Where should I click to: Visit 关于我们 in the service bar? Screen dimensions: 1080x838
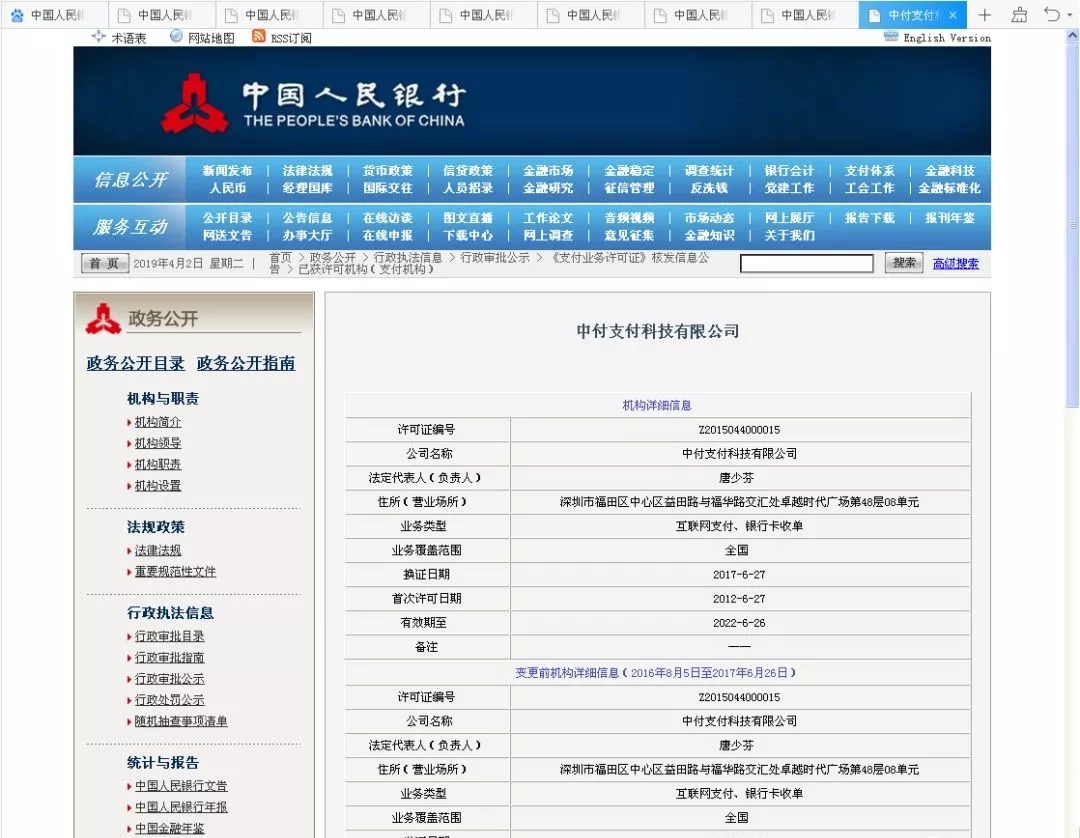789,235
